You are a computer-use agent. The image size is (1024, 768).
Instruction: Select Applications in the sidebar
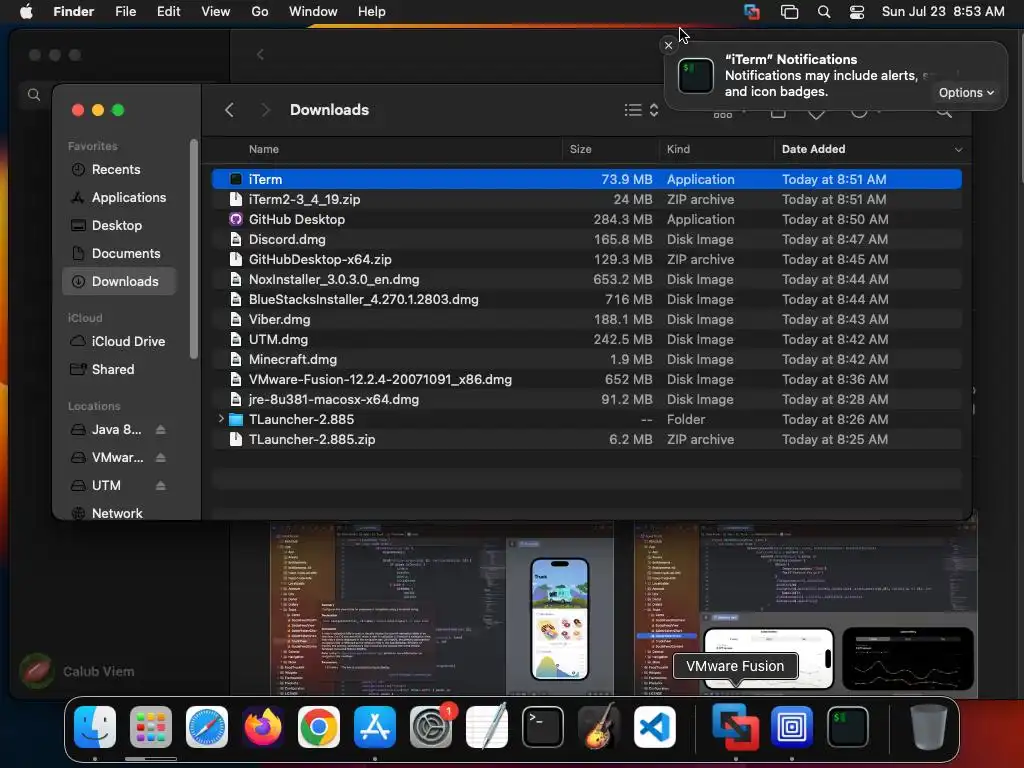(119, 198)
